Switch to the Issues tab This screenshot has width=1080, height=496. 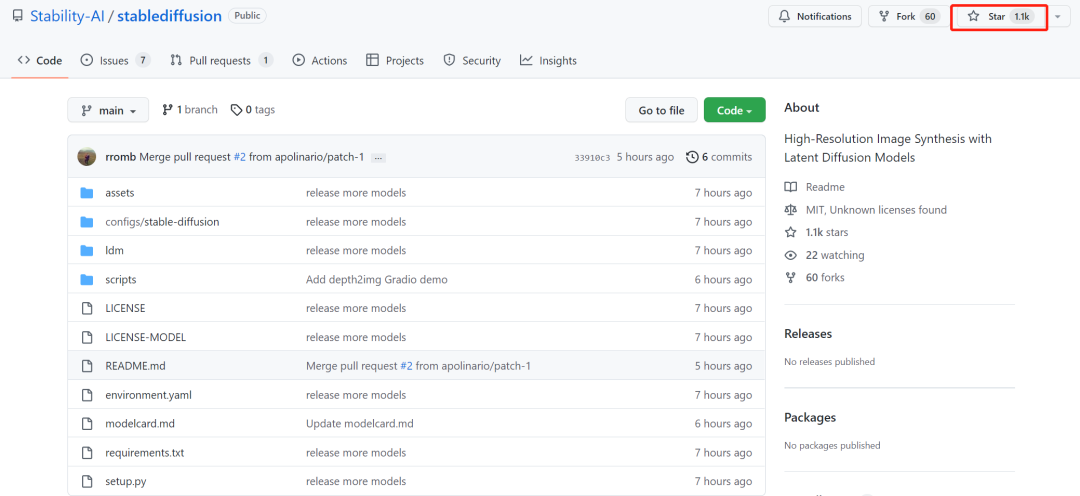tap(114, 61)
